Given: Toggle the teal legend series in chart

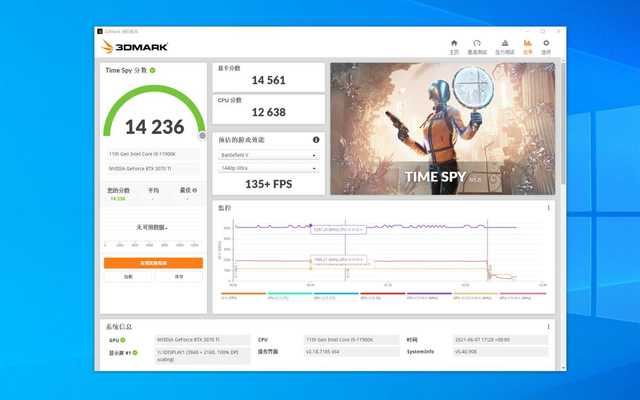Looking at the screenshot, I should click(x=290, y=296).
